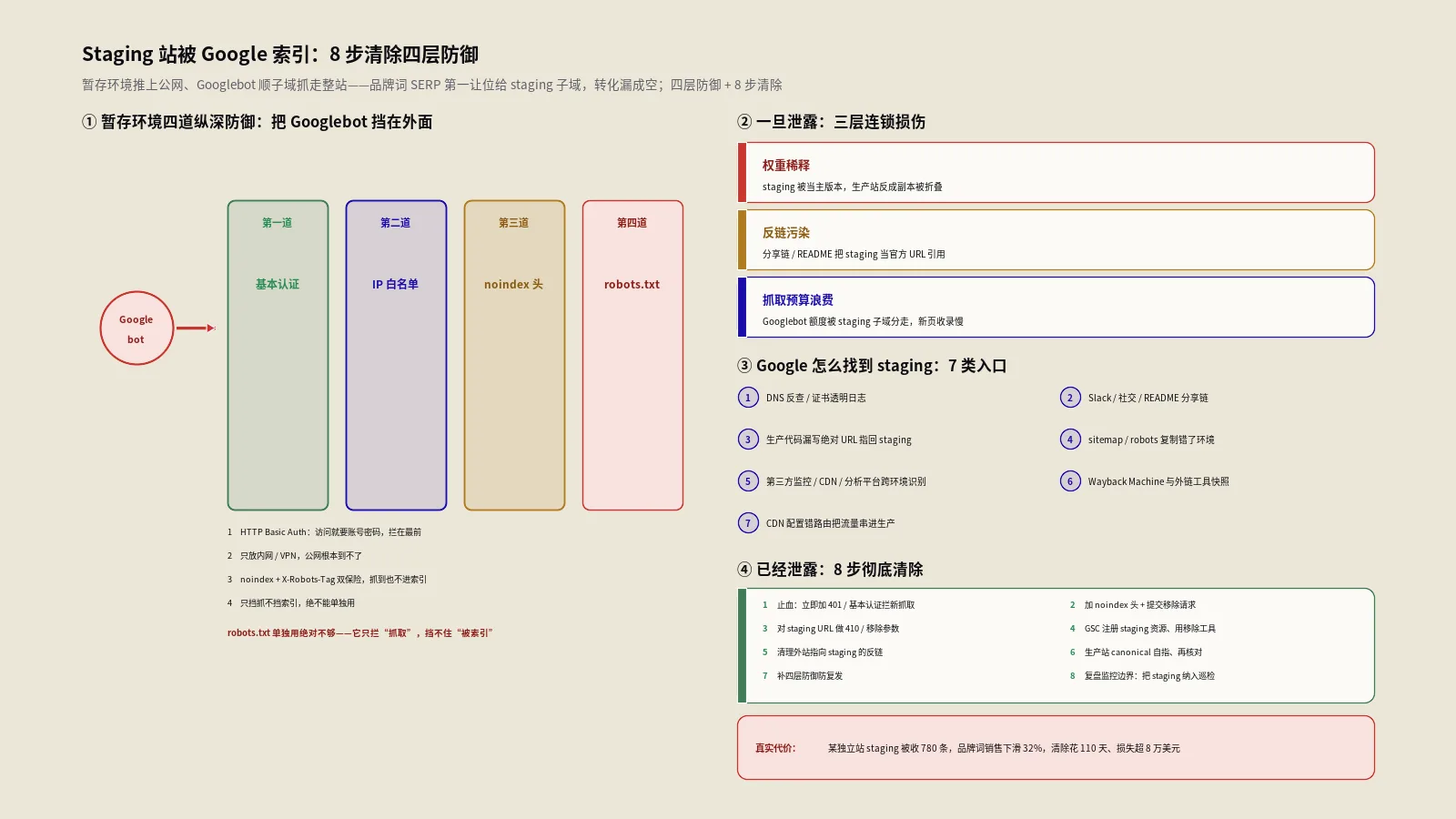Click the '基本认证' label in first column
This screenshot has height=819, width=1456.
click(x=278, y=285)
